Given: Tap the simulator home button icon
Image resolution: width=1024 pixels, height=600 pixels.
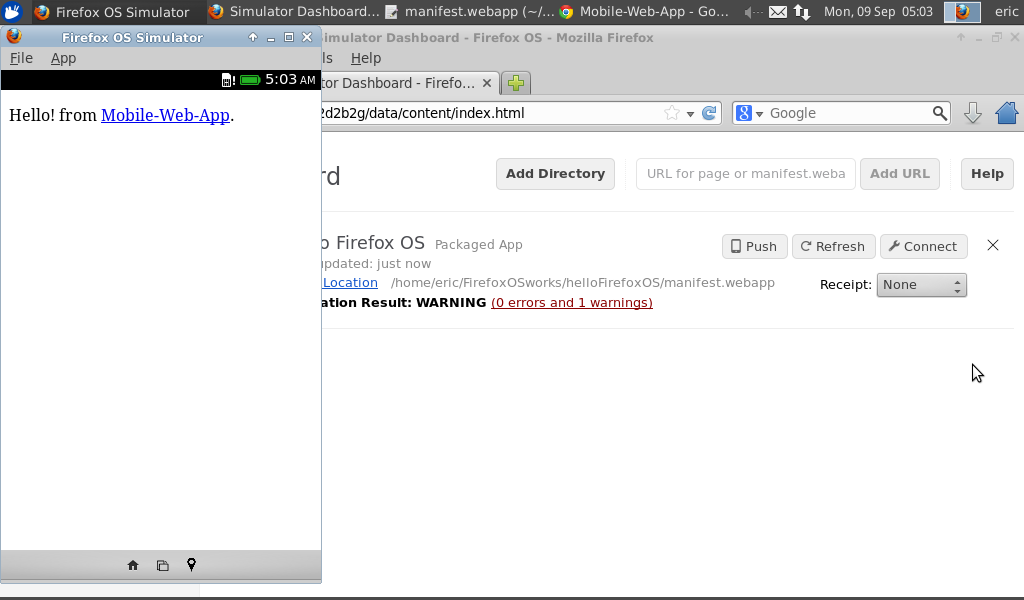Looking at the screenshot, I should point(133,565).
